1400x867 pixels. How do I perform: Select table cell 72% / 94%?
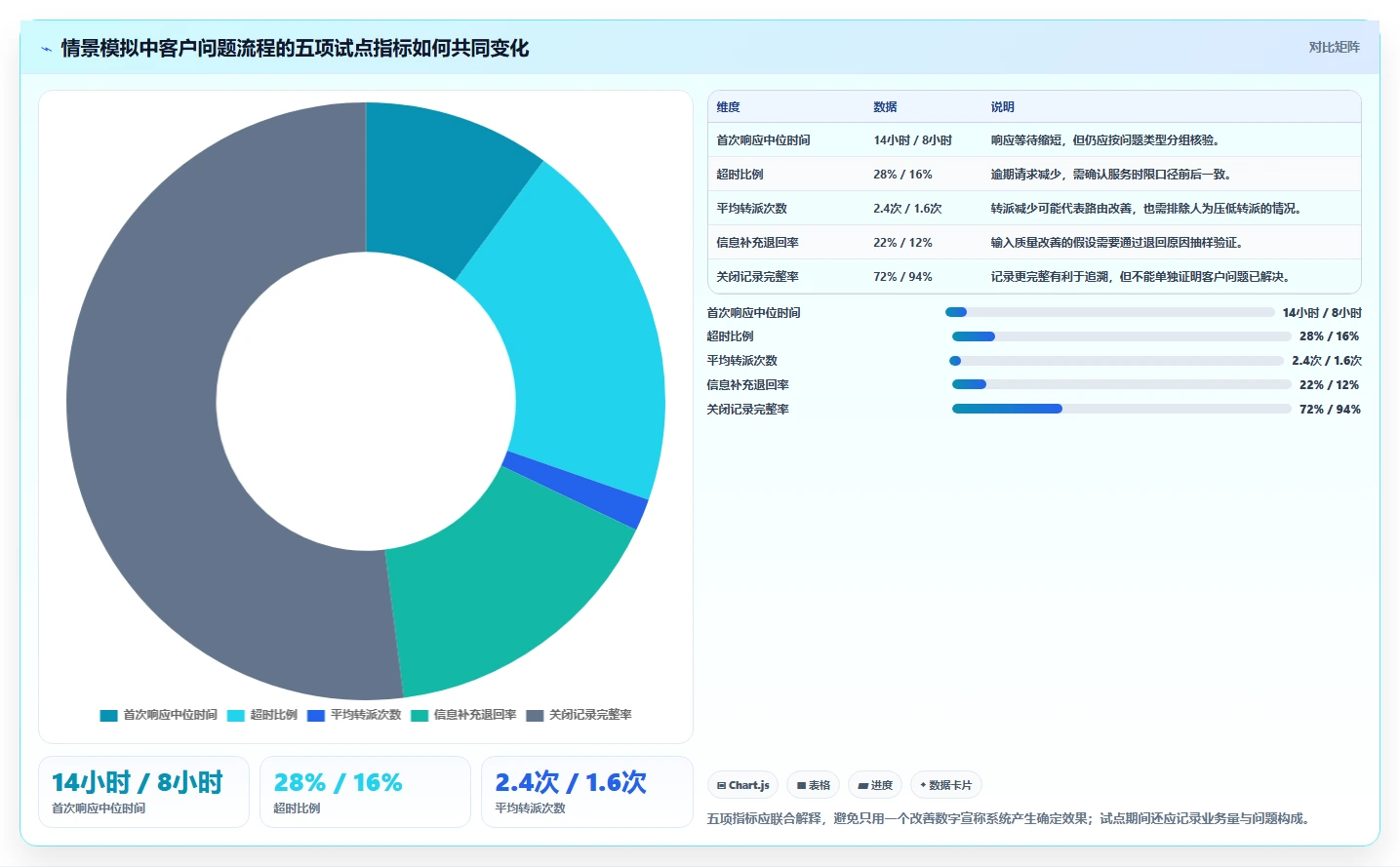(x=902, y=277)
